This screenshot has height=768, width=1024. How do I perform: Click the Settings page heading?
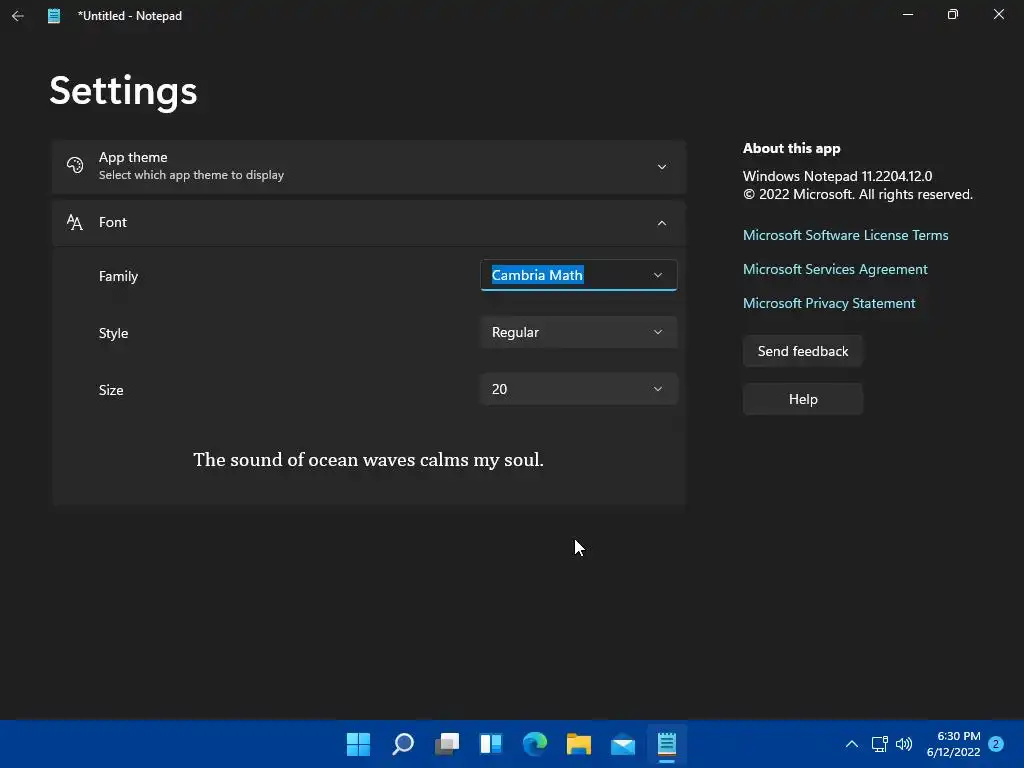pos(123,91)
